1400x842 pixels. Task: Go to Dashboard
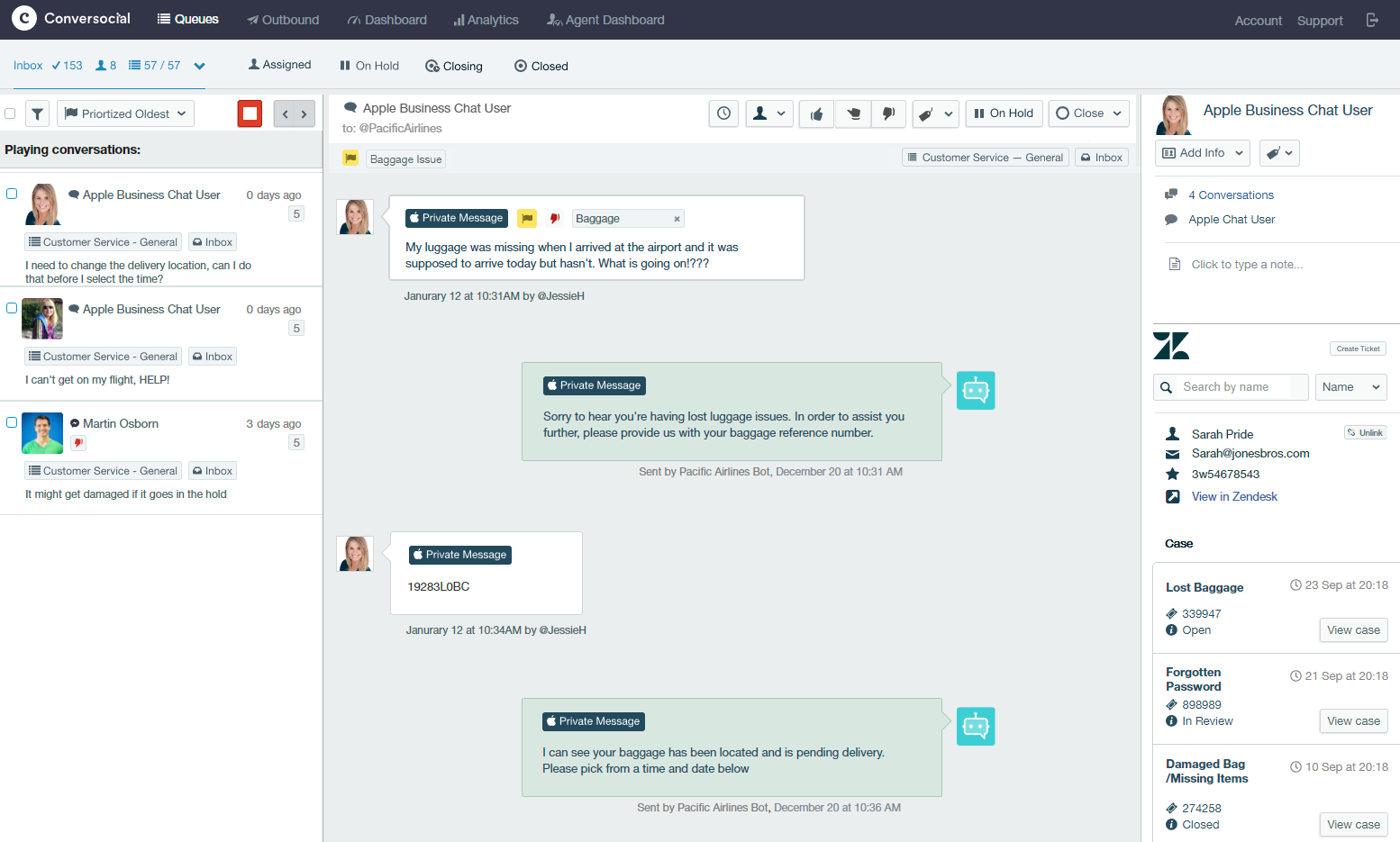[x=387, y=20]
